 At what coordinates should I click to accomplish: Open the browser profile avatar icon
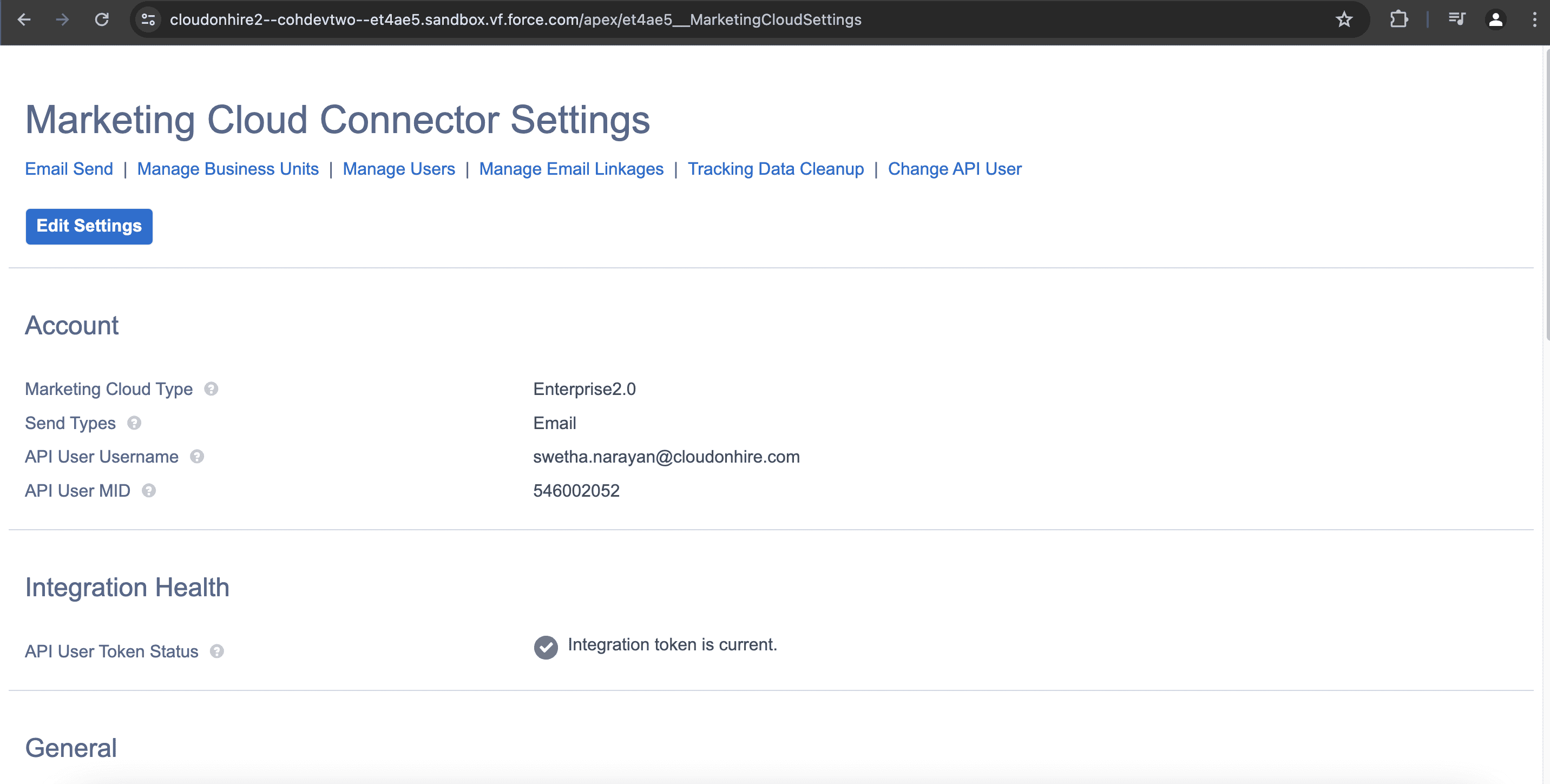click(1496, 20)
